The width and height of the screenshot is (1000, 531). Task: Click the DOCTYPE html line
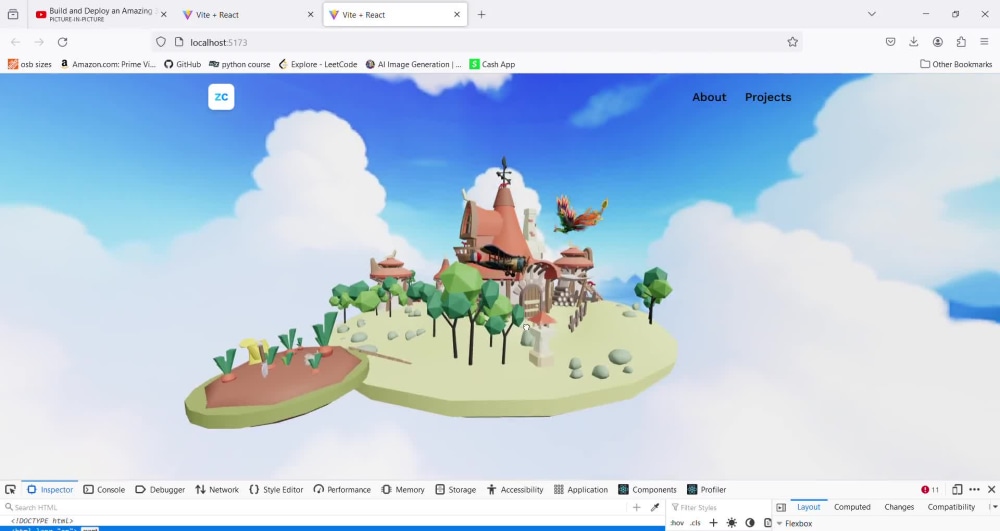click(x=41, y=521)
